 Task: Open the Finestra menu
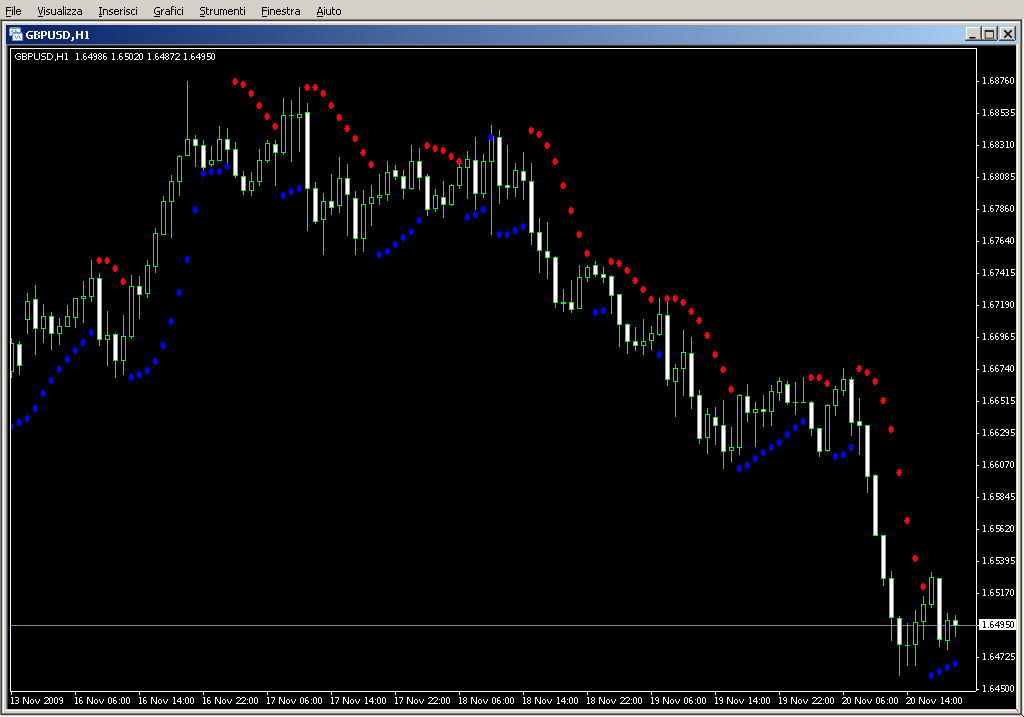point(281,11)
